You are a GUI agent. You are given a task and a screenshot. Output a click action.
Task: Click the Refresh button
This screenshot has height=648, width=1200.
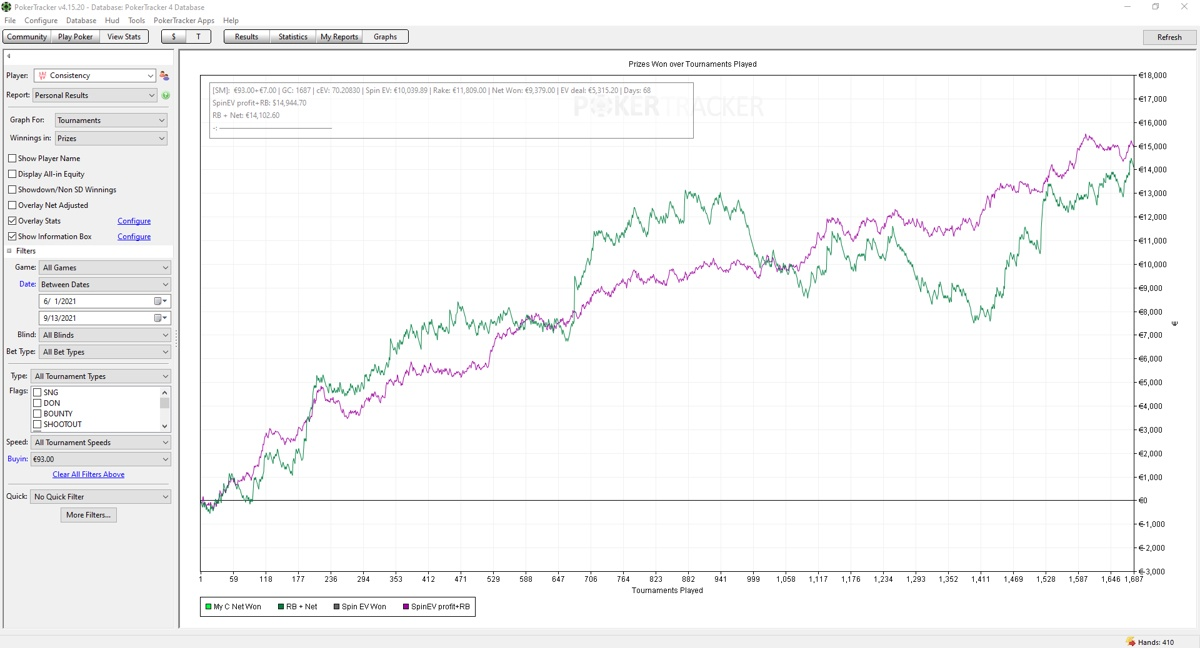pyautogui.click(x=1169, y=37)
